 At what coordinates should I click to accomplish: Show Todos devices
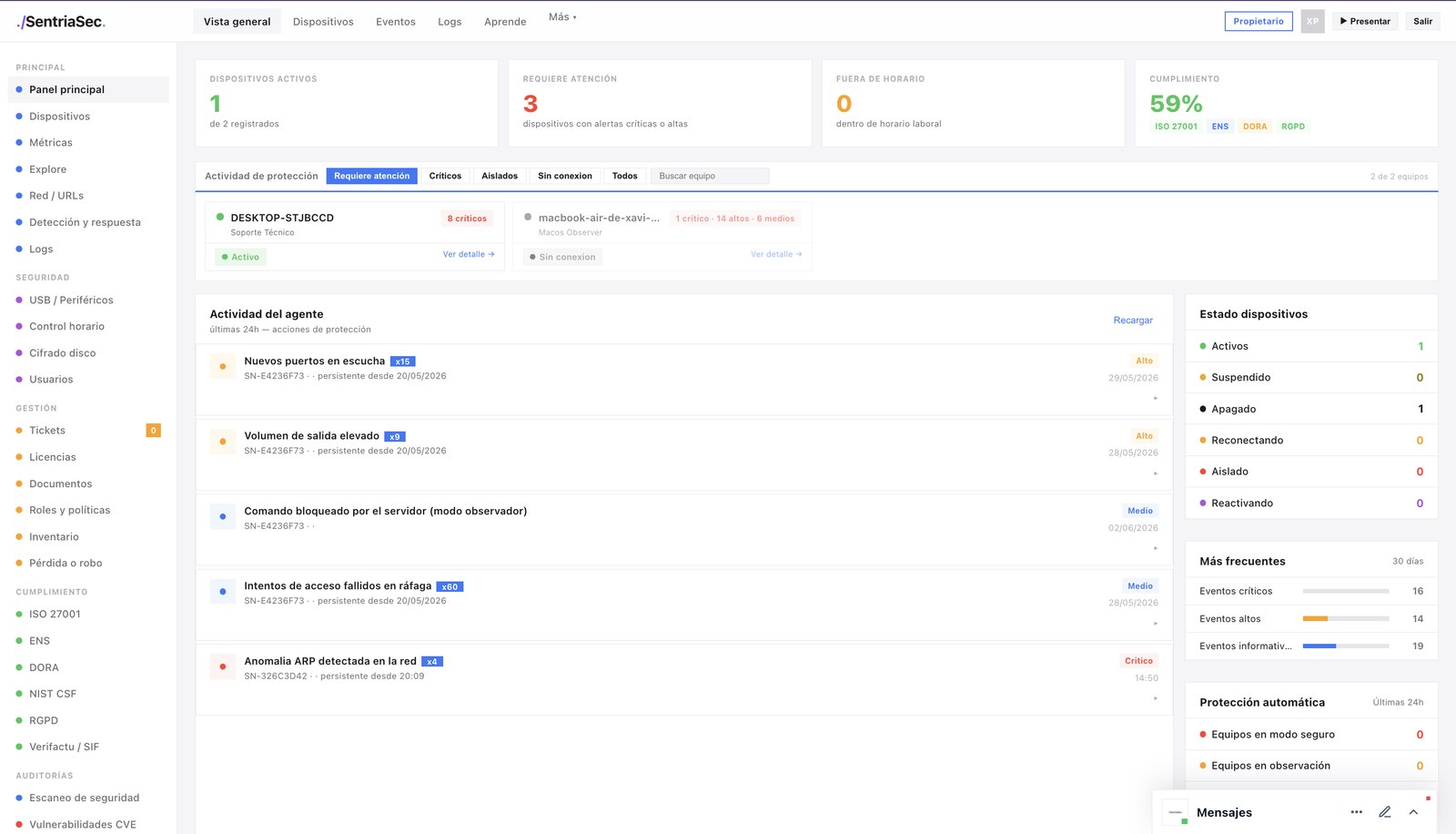point(624,176)
